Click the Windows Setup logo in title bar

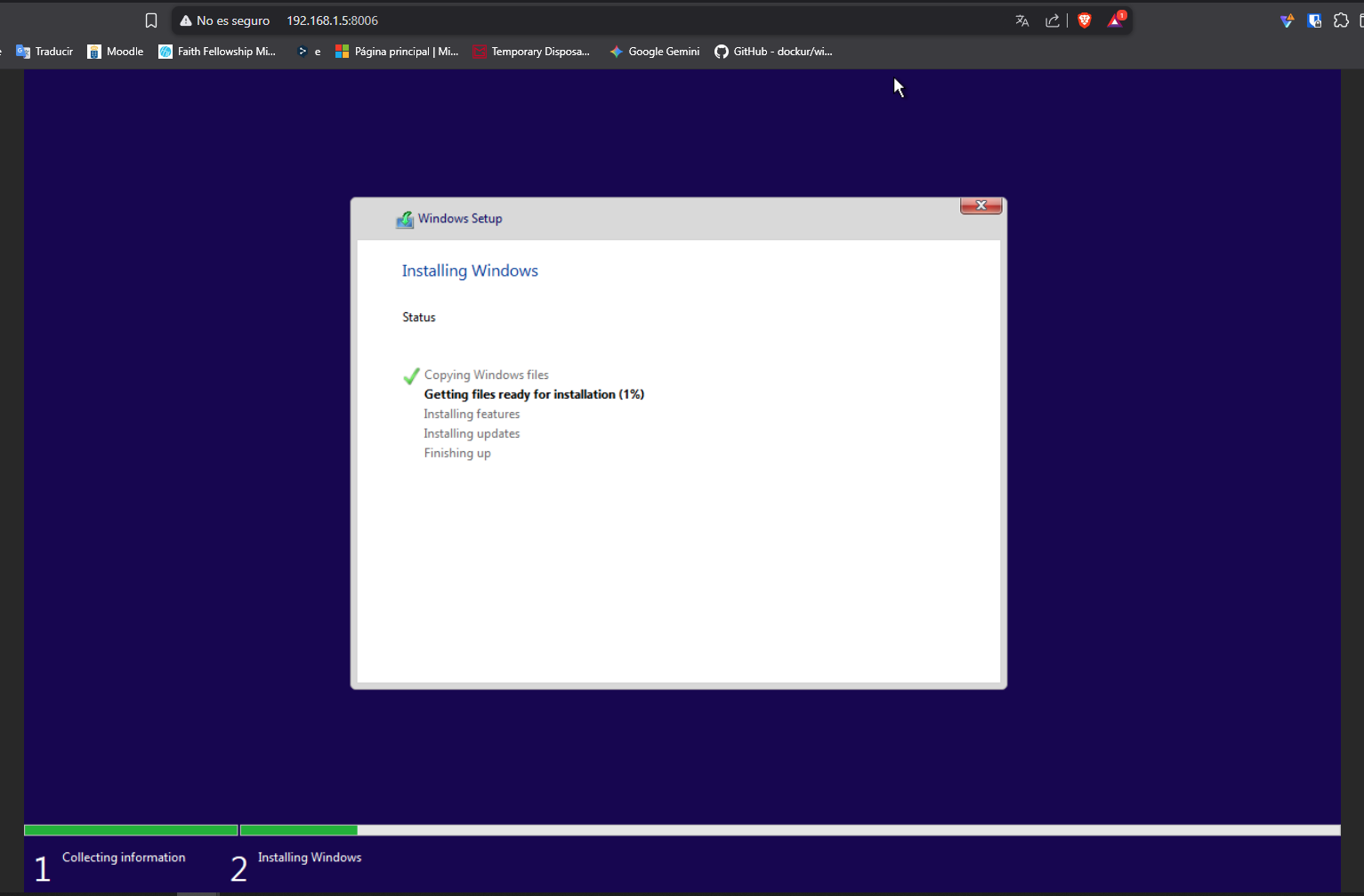405,218
